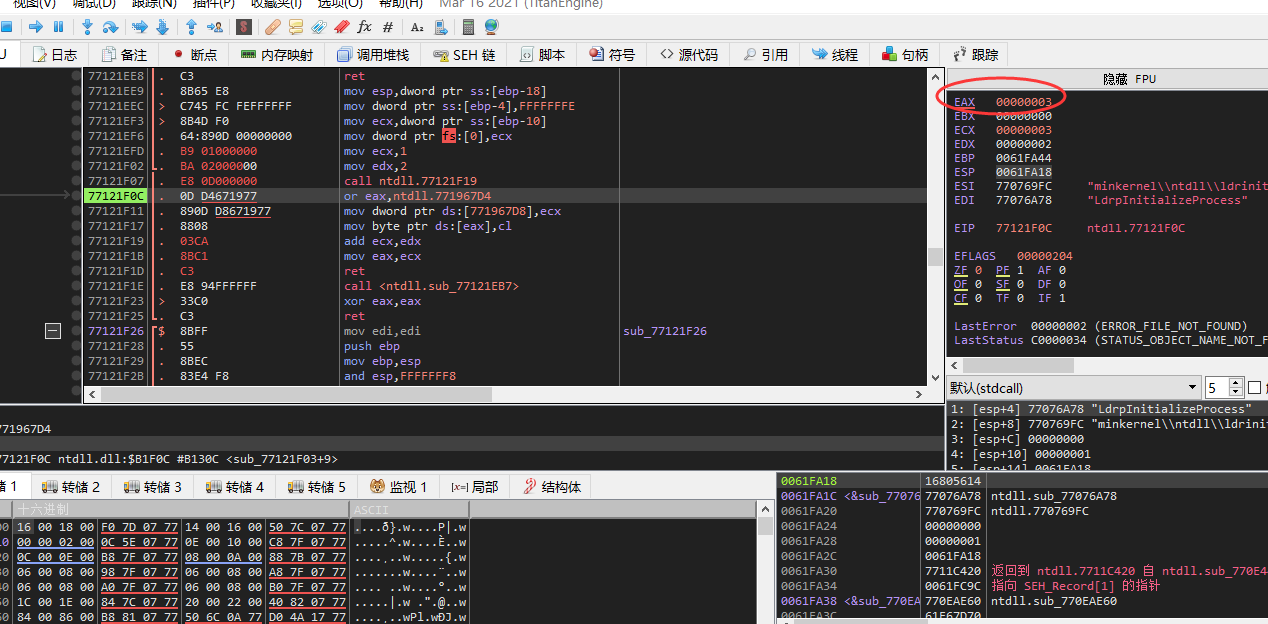Viewport: 1268px width, 624px height.
Task: Switch to the 监视 1 watch tab
Action: click(x=399, y=487)
